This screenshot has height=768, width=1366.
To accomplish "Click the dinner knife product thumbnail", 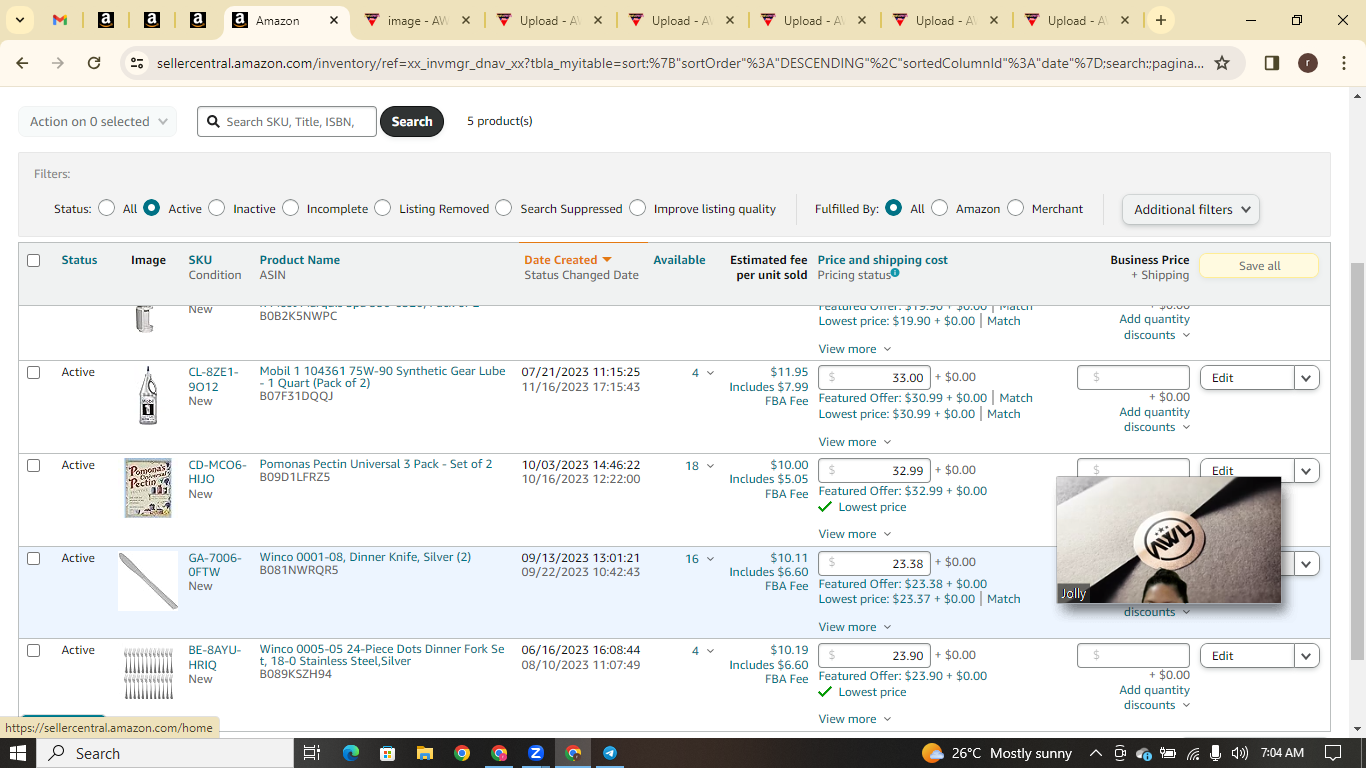I will [x=148, y=581].
